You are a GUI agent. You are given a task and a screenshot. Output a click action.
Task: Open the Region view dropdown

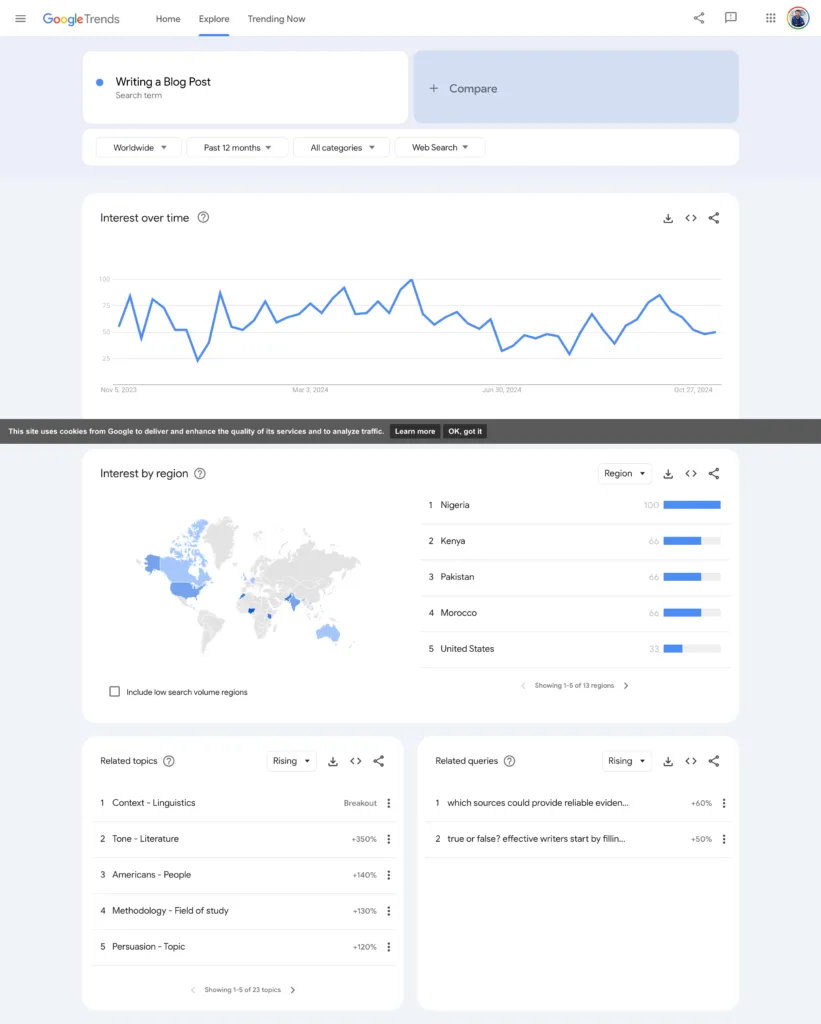pyautogui.click(x=624, y=473)
